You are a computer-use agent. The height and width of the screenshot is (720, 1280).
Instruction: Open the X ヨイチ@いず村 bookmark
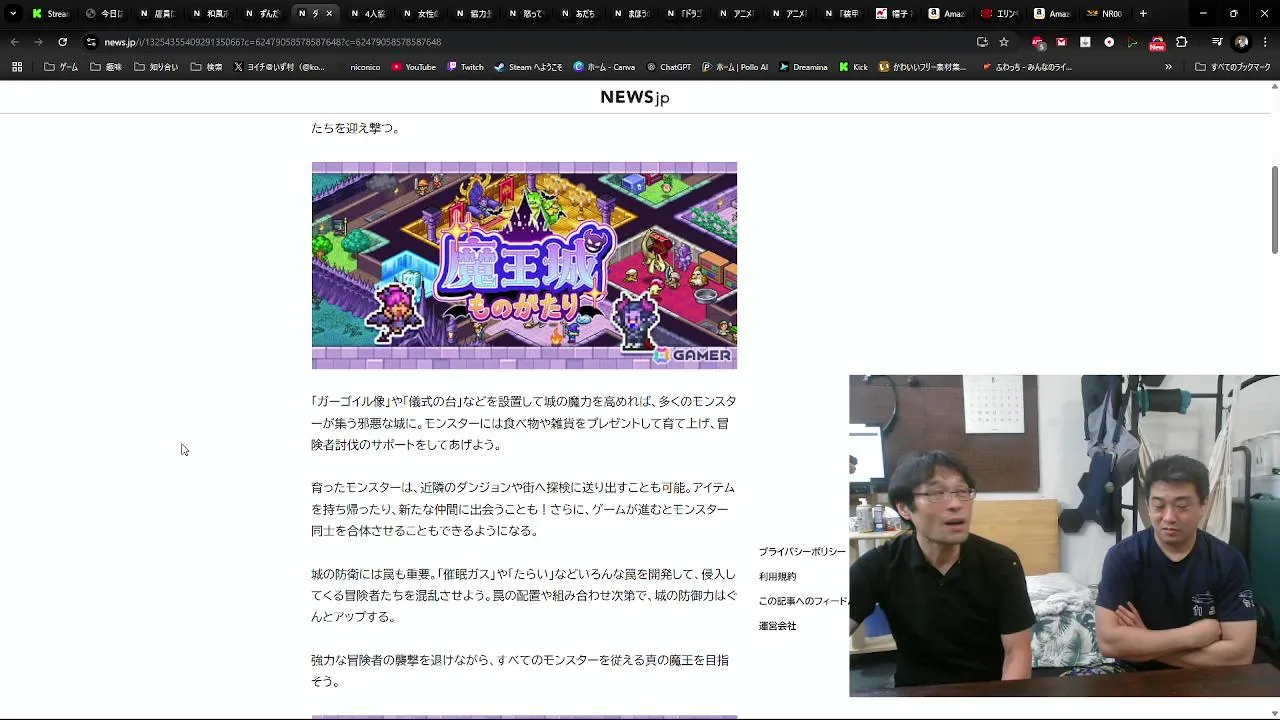click(x=279, y=67)
